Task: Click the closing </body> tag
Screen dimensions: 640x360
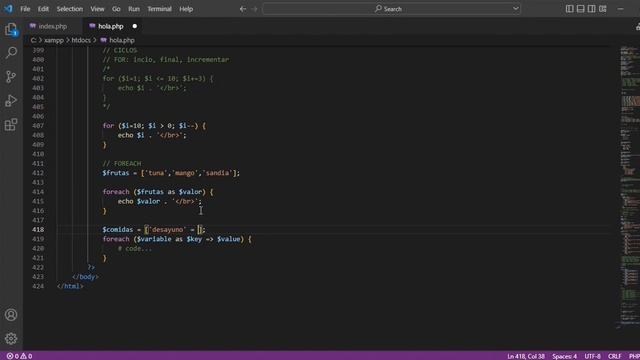Action: pos(85,277)
